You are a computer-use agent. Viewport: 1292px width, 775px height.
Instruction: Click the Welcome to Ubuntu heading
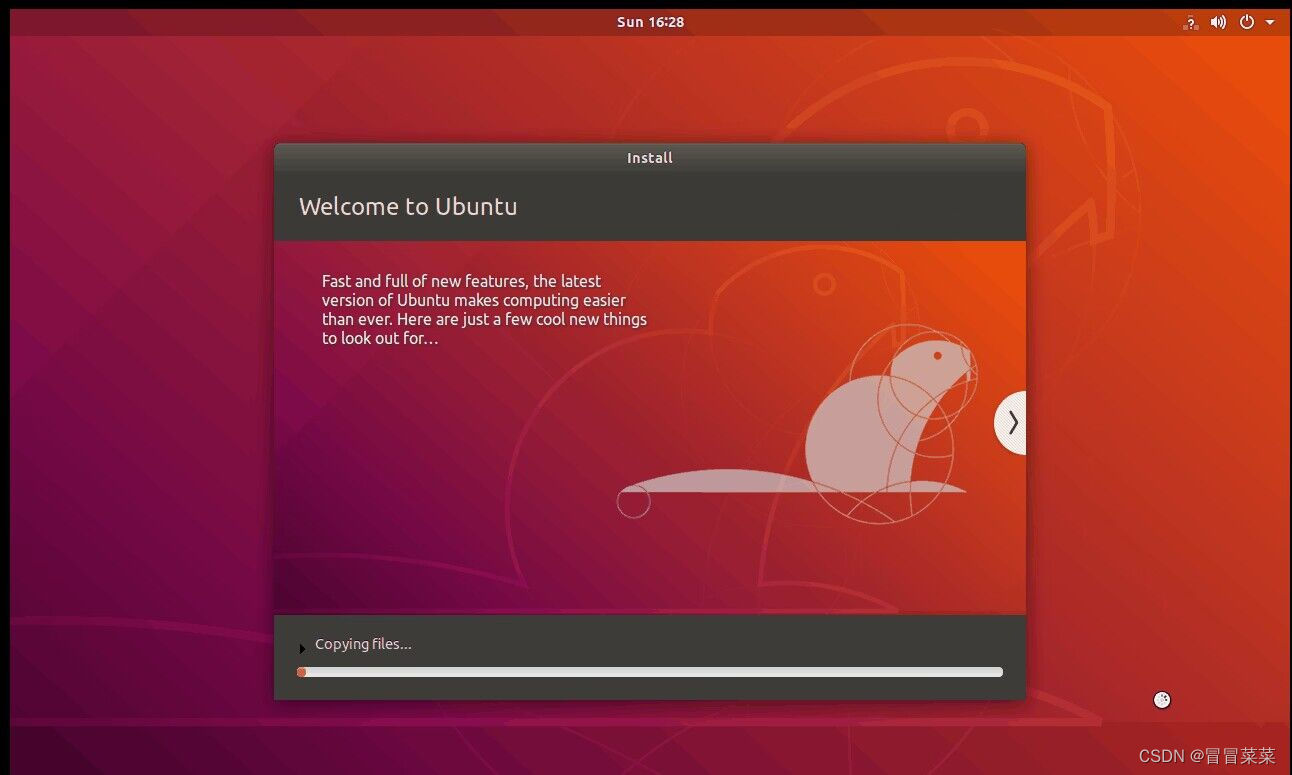408,207
